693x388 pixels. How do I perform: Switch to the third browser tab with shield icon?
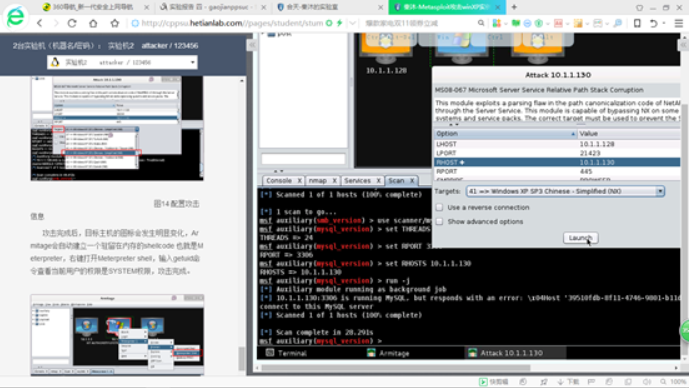(329, 7)
